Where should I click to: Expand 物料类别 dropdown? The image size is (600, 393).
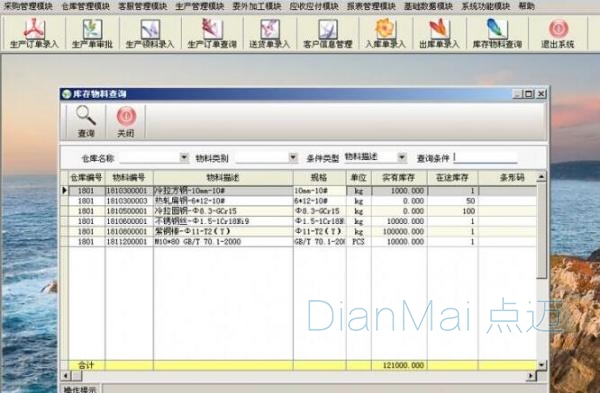[293, 157]
